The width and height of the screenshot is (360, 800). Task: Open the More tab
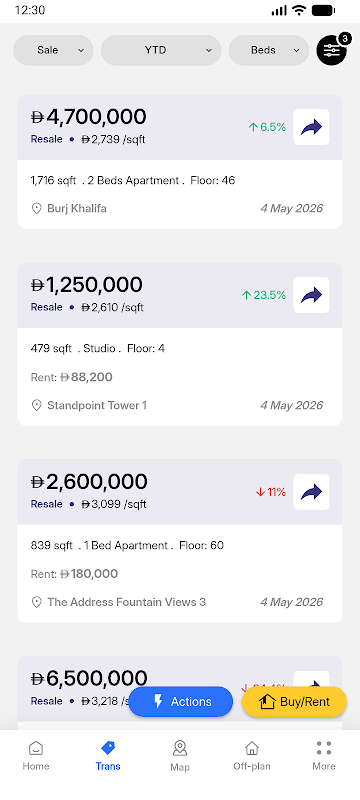(x=324, y=756)
